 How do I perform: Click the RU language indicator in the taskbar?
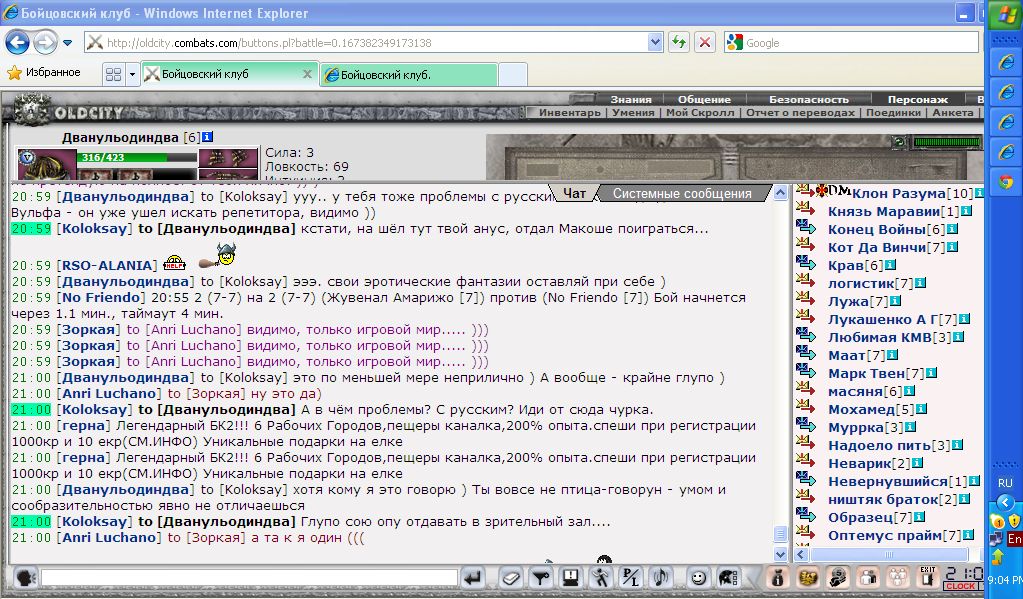[1005, 484]
